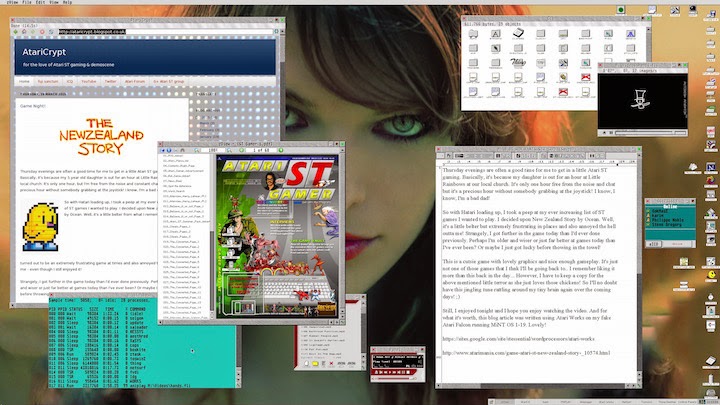Viewport: 720px width, 405px height.
Task: Click the AtariCrypt blog title
Action: click(44, 52)
